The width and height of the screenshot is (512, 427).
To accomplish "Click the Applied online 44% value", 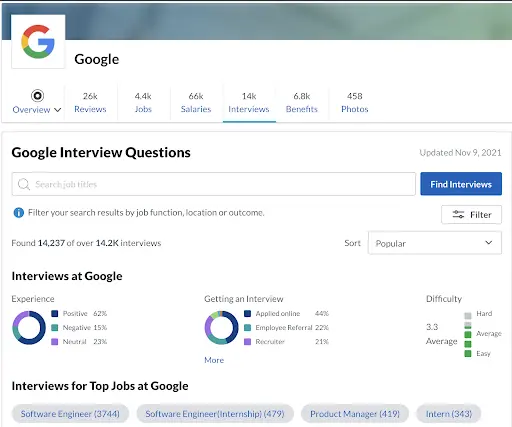I will coord(322,314).
